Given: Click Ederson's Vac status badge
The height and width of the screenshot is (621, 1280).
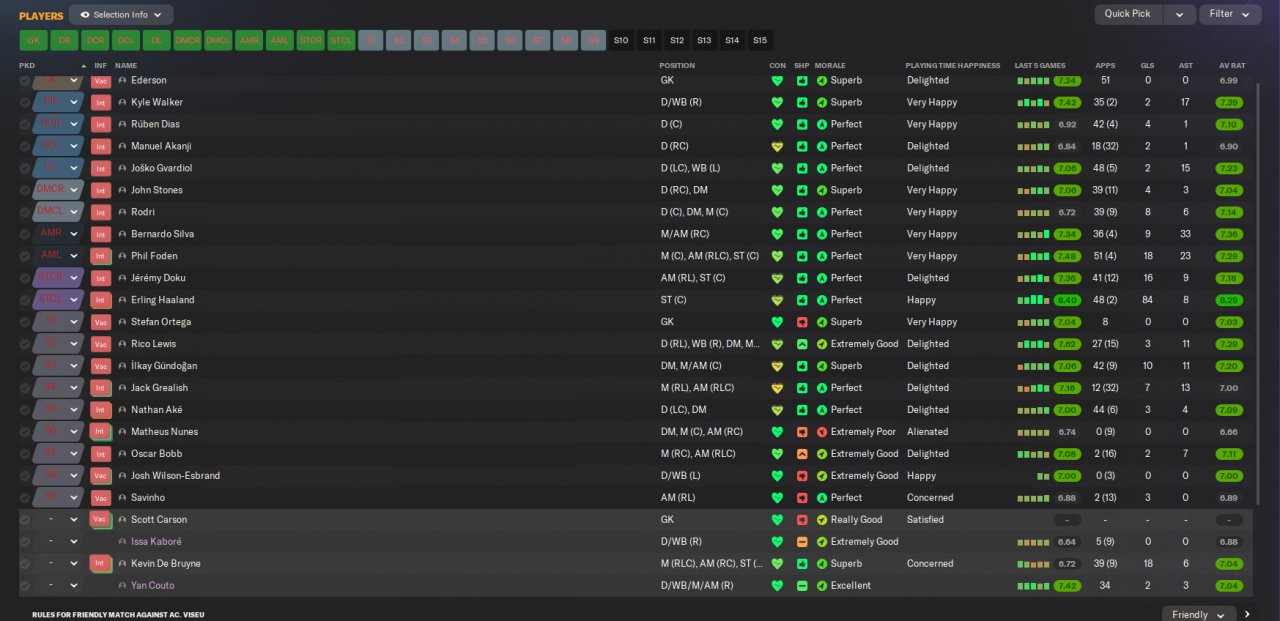Looking at the screenshot, I should (100, 80).
